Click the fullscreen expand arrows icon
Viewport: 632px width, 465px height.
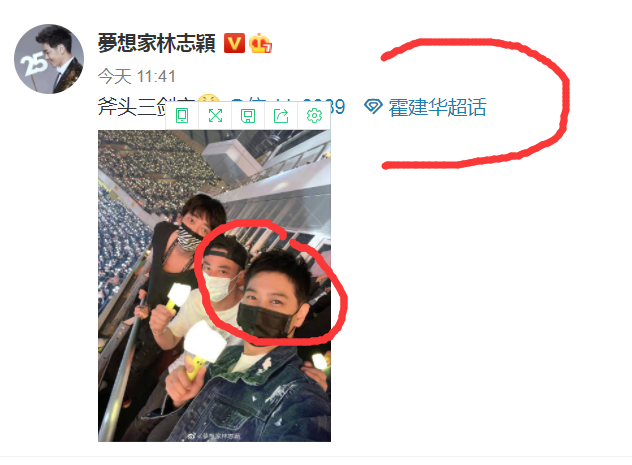pyautogui.click(x=215, y=116)
